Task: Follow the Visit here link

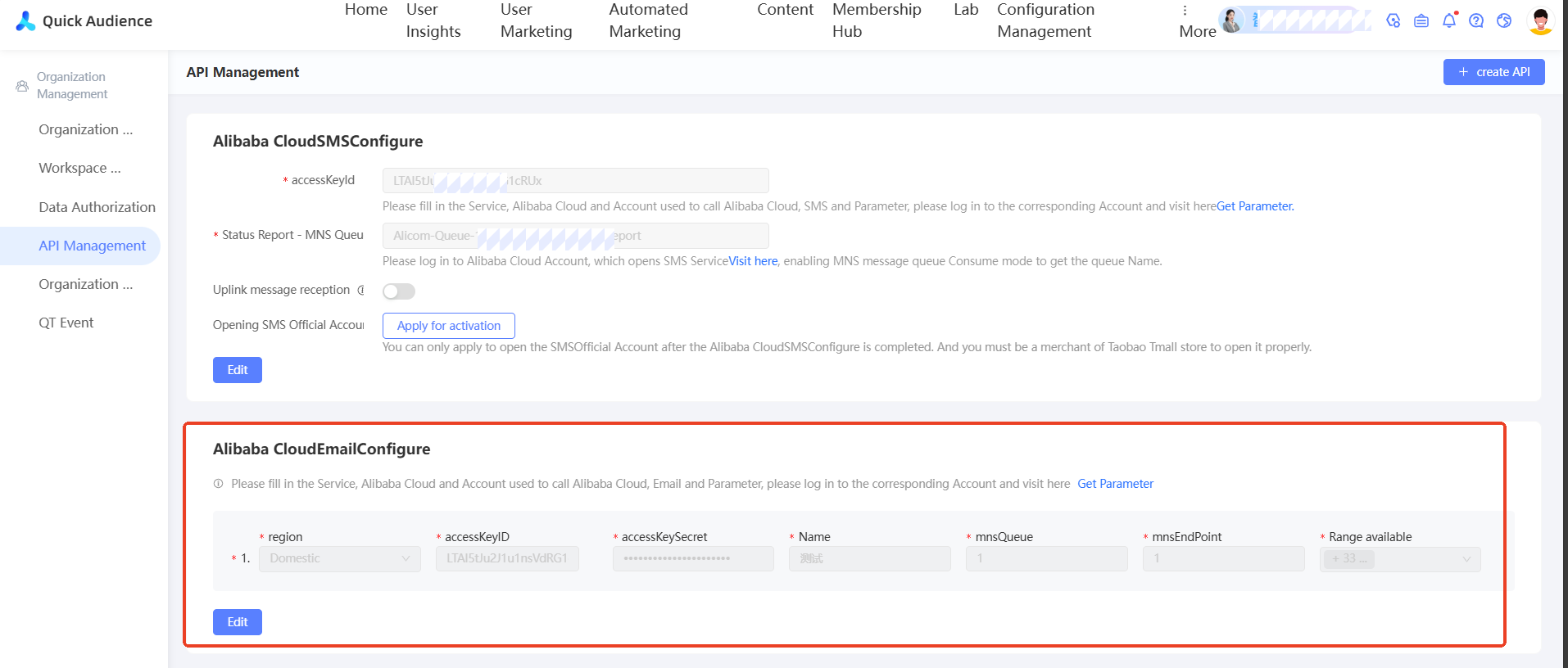Action: 753,261
